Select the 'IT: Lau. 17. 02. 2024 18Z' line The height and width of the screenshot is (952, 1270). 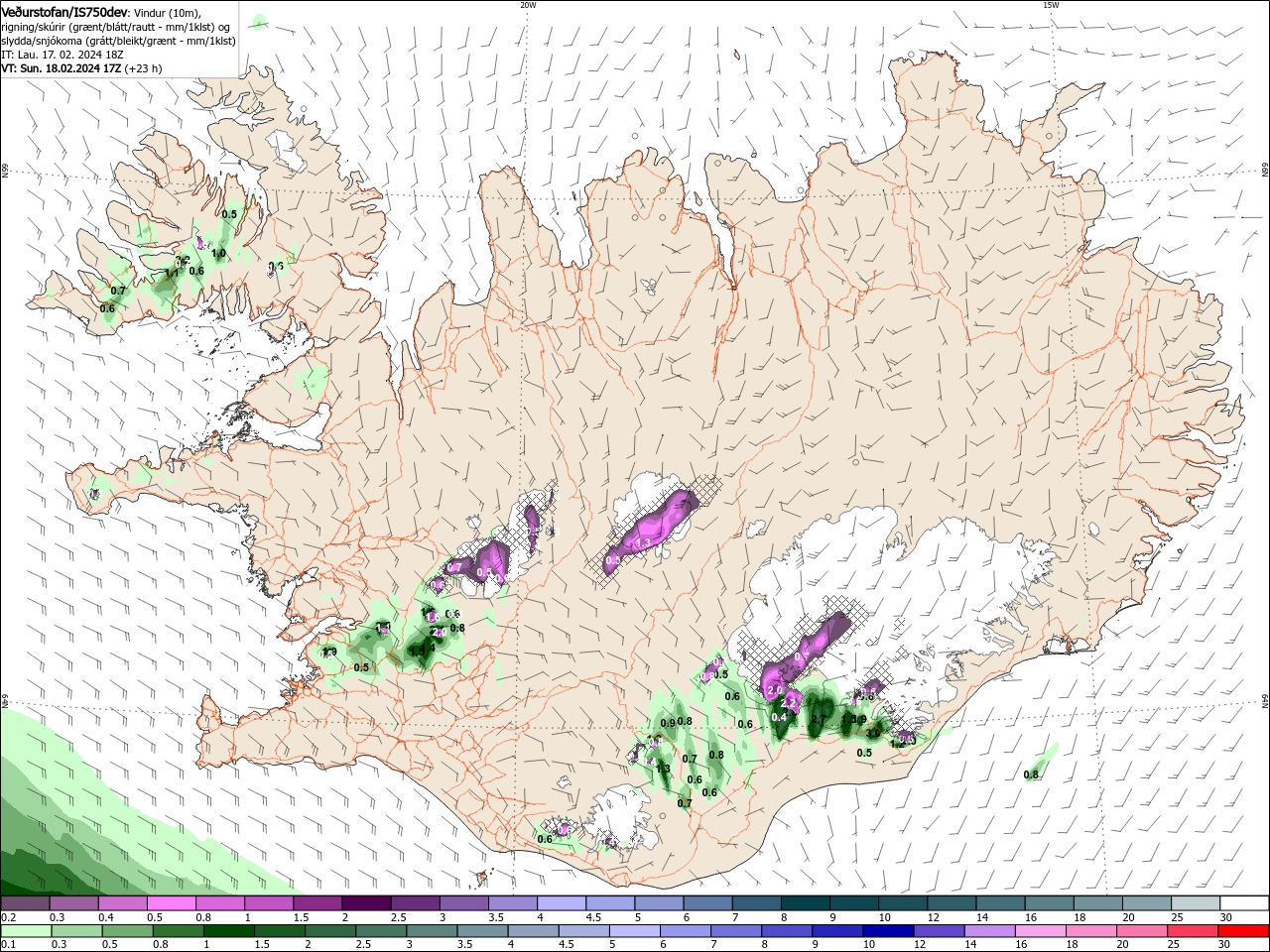63,55
